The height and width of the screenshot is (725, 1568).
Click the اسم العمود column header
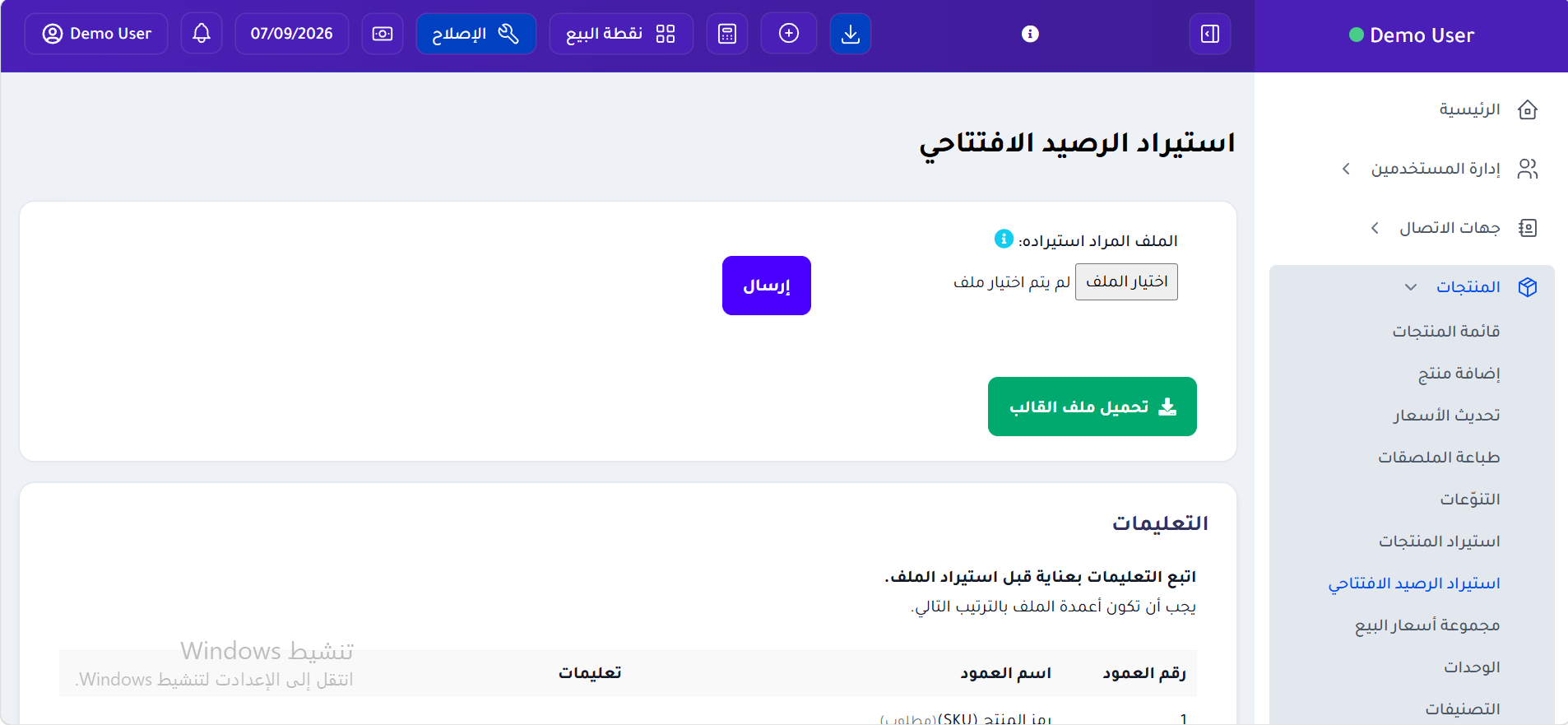[x=1005, y=673]
